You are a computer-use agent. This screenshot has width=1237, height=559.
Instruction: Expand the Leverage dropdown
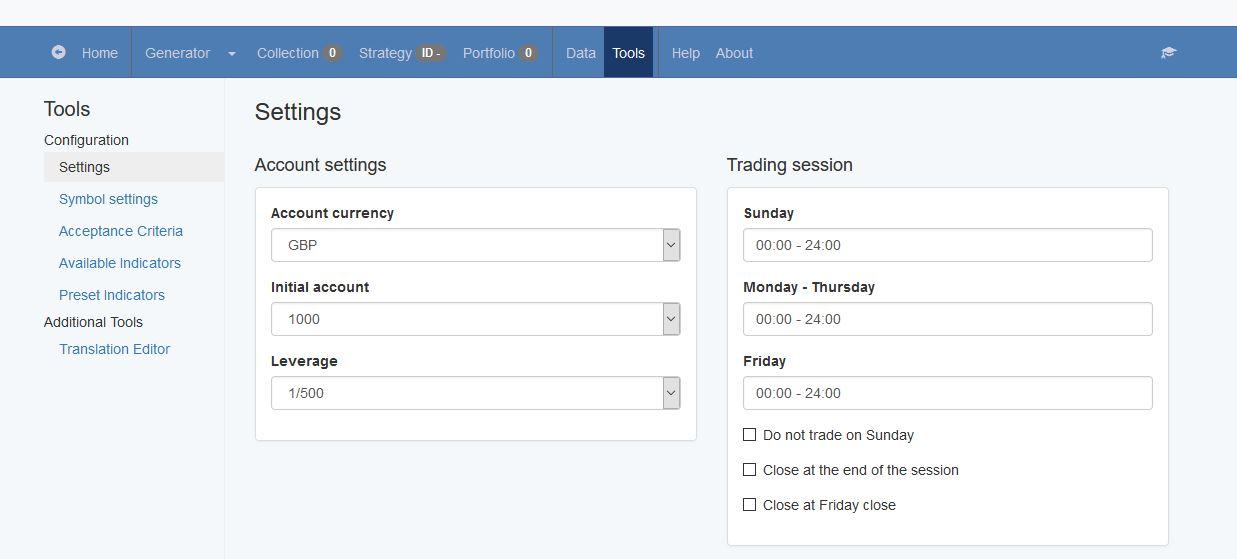tap(476, 393)
